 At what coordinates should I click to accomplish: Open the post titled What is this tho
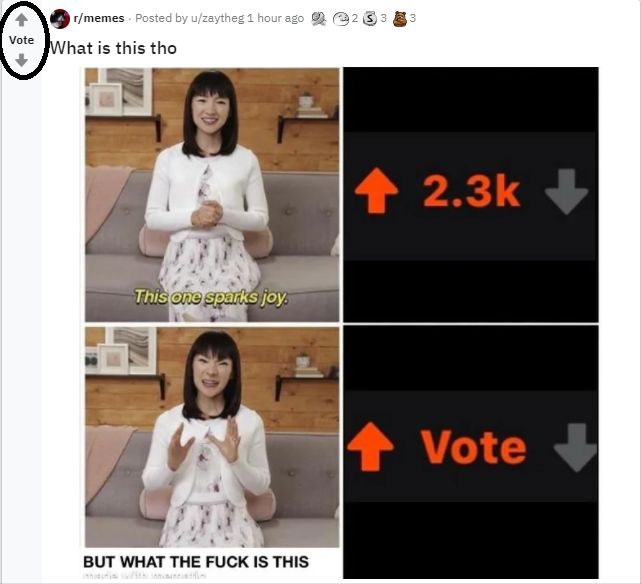(x=113, y=48)
